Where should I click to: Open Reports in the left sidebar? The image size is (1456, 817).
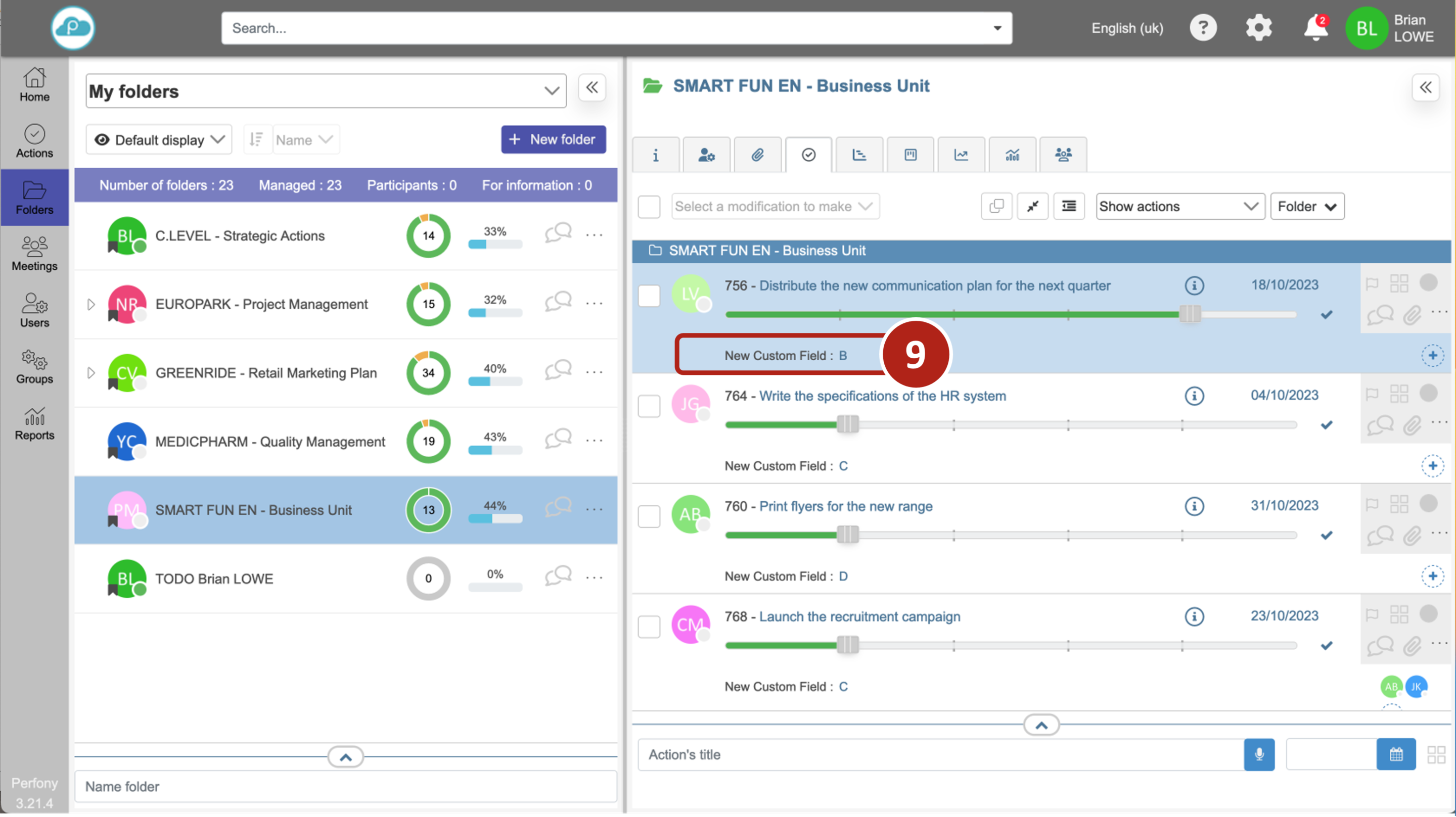coord(34,424)
